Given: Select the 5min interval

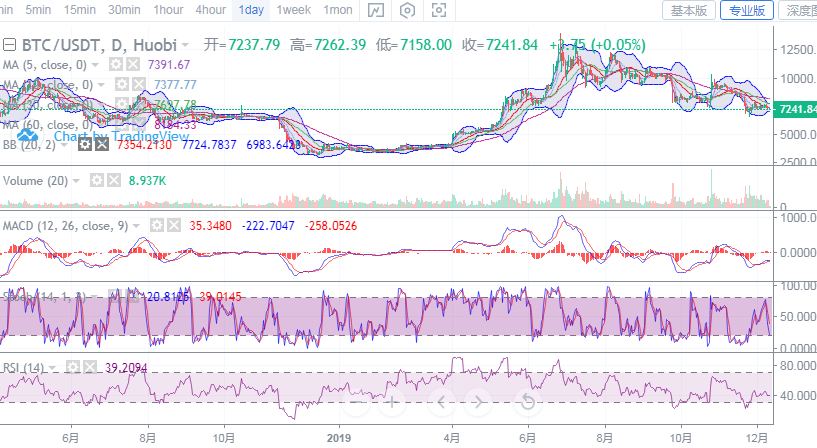Looking at the screenshot, I should (x=38, y=10).
